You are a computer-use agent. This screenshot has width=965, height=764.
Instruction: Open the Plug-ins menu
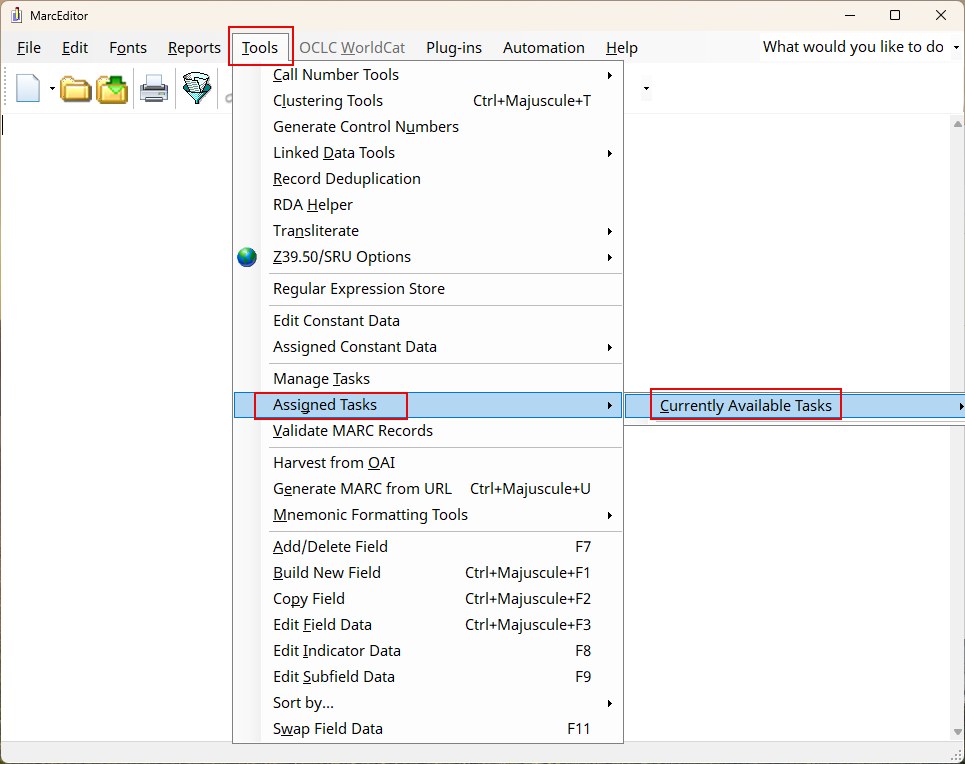(x=453, y=48)
